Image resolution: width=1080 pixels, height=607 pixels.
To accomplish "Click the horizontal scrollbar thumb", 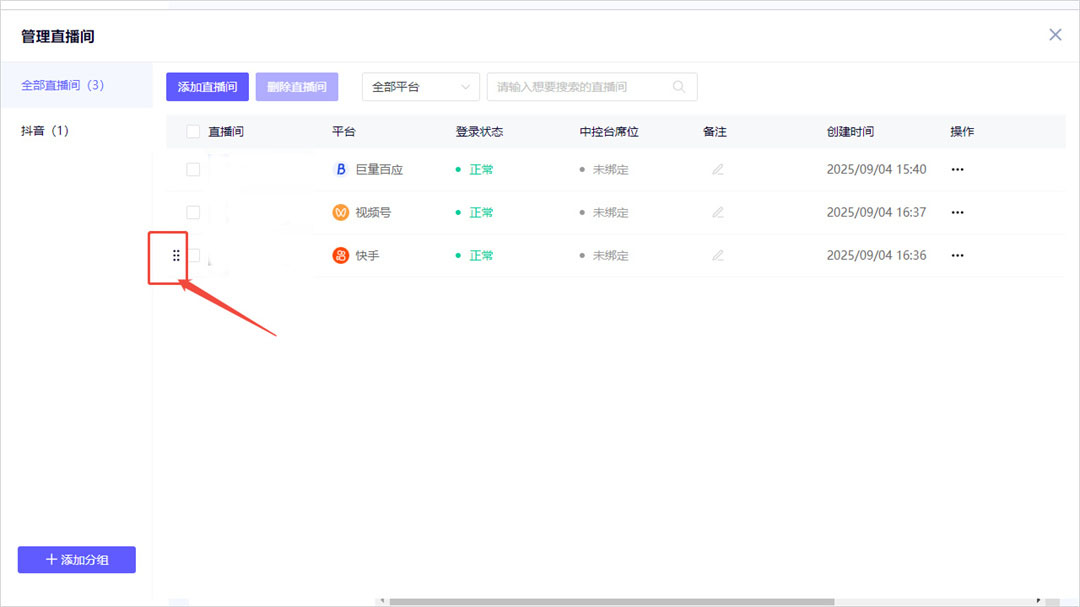I will [x=612, y=601].
